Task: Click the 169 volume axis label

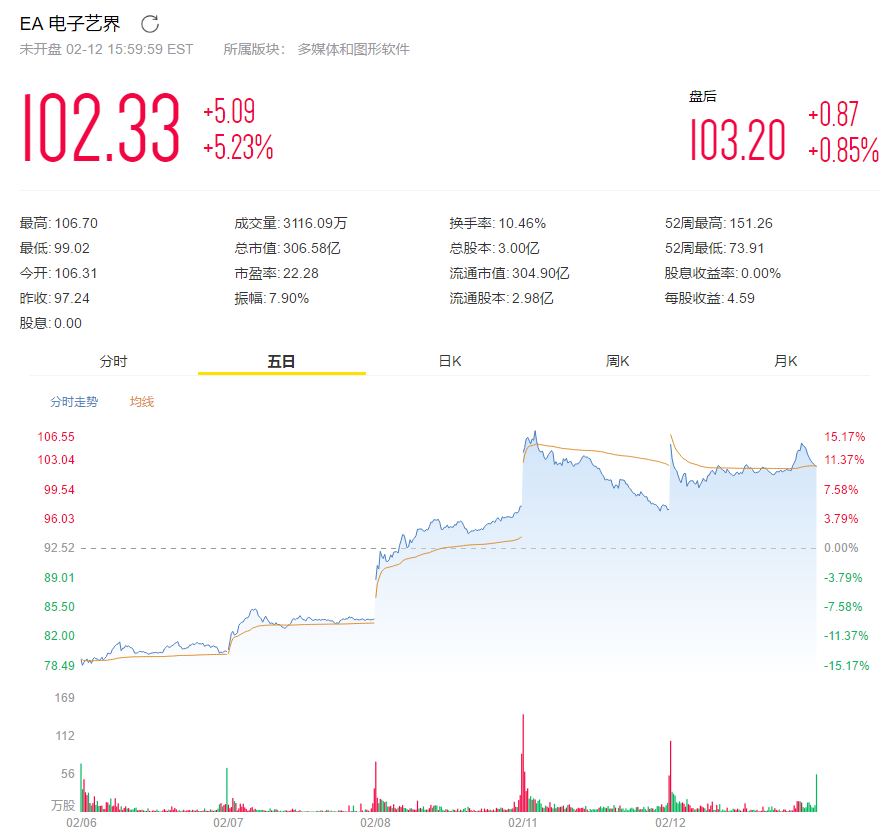Action: click(x=64, y=698)
